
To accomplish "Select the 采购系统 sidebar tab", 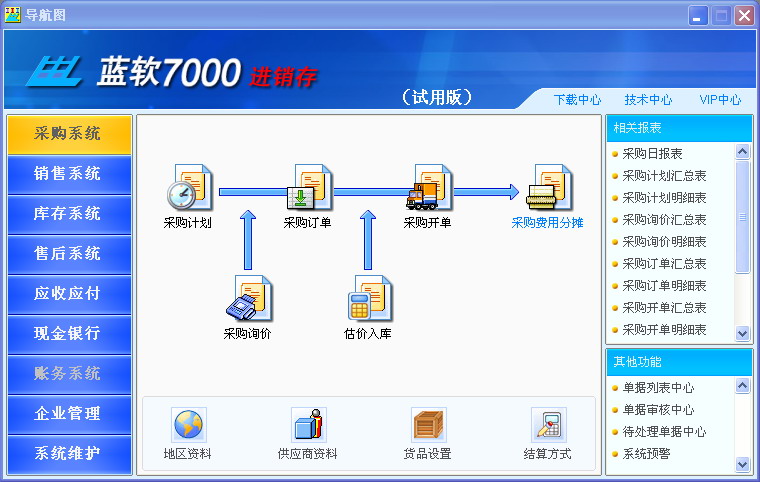I will pyautogui.click(x=69, y=134).
